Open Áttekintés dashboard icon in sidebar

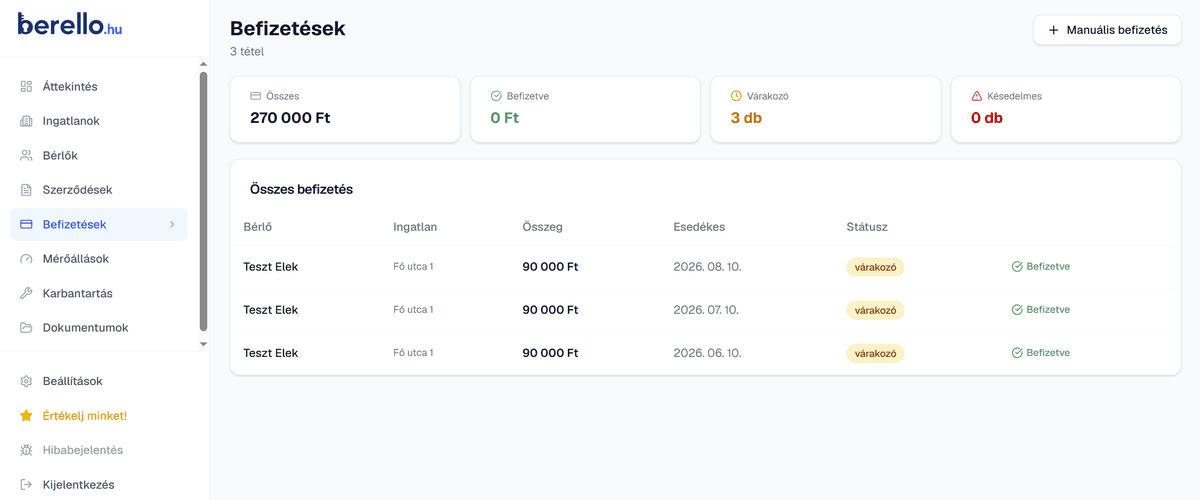pyautogui.click(x=27, y=87)
